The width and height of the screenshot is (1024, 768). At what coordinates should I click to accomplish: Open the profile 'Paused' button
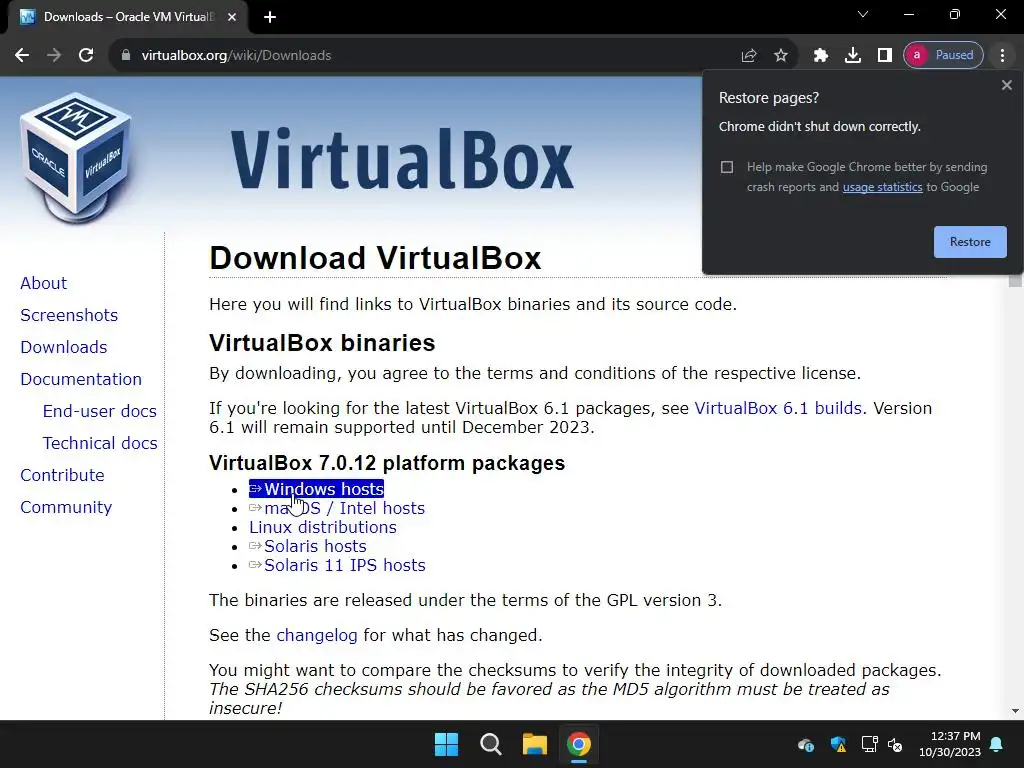tap(944, 56)
